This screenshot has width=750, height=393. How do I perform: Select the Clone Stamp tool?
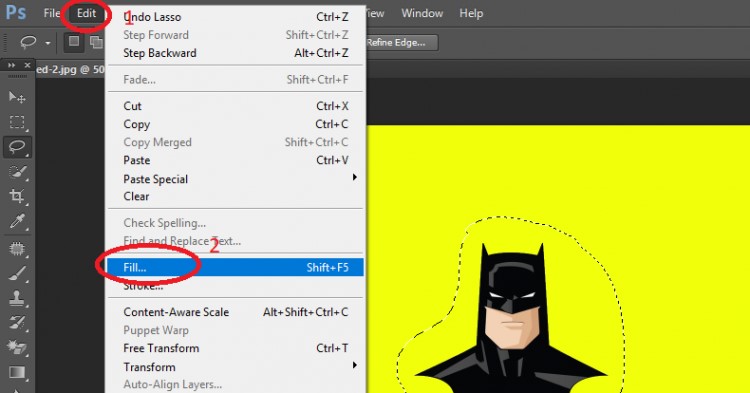(x=17, y=298)
